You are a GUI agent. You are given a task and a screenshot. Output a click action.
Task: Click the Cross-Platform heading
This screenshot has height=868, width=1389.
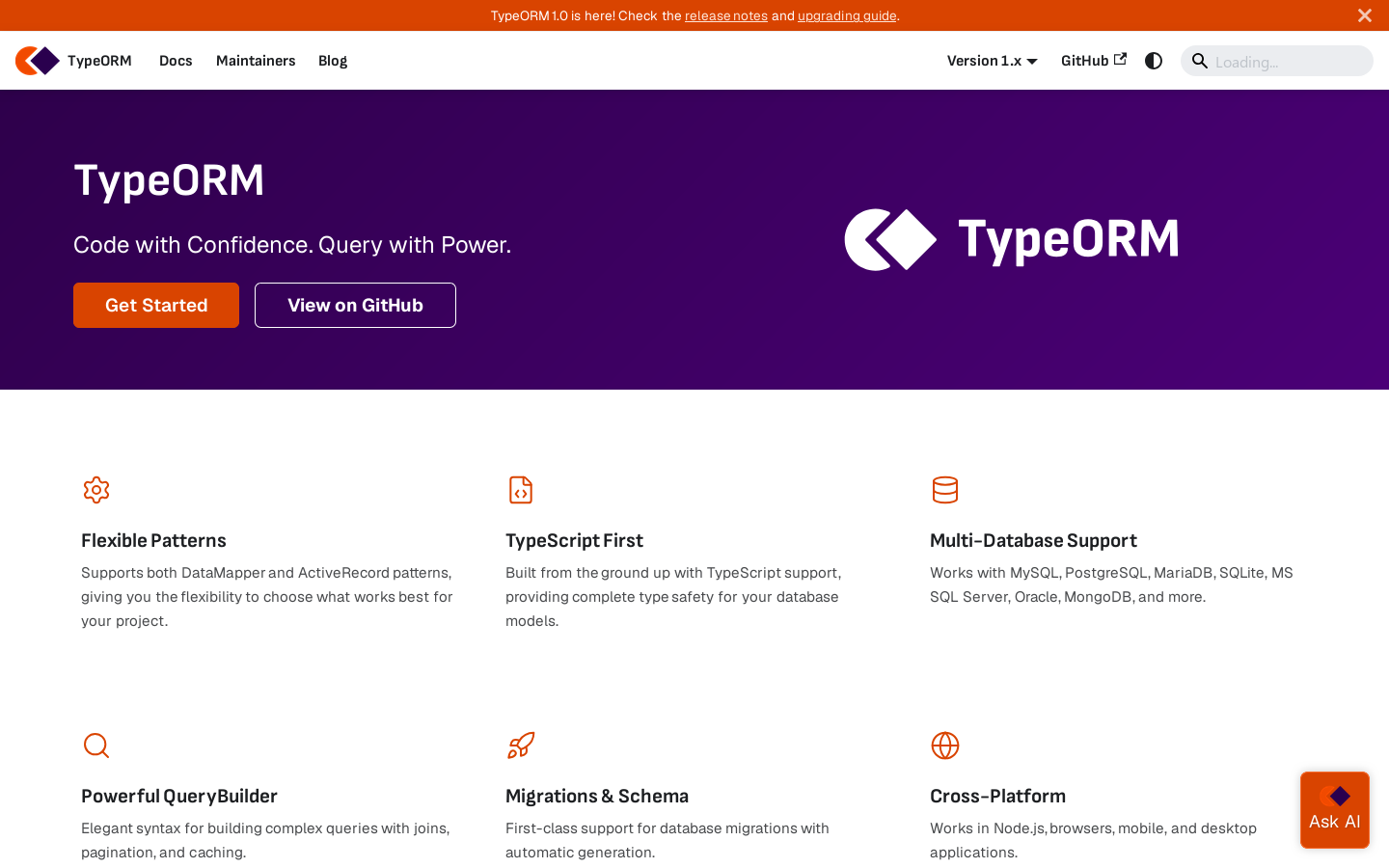(x=997, y=797)
